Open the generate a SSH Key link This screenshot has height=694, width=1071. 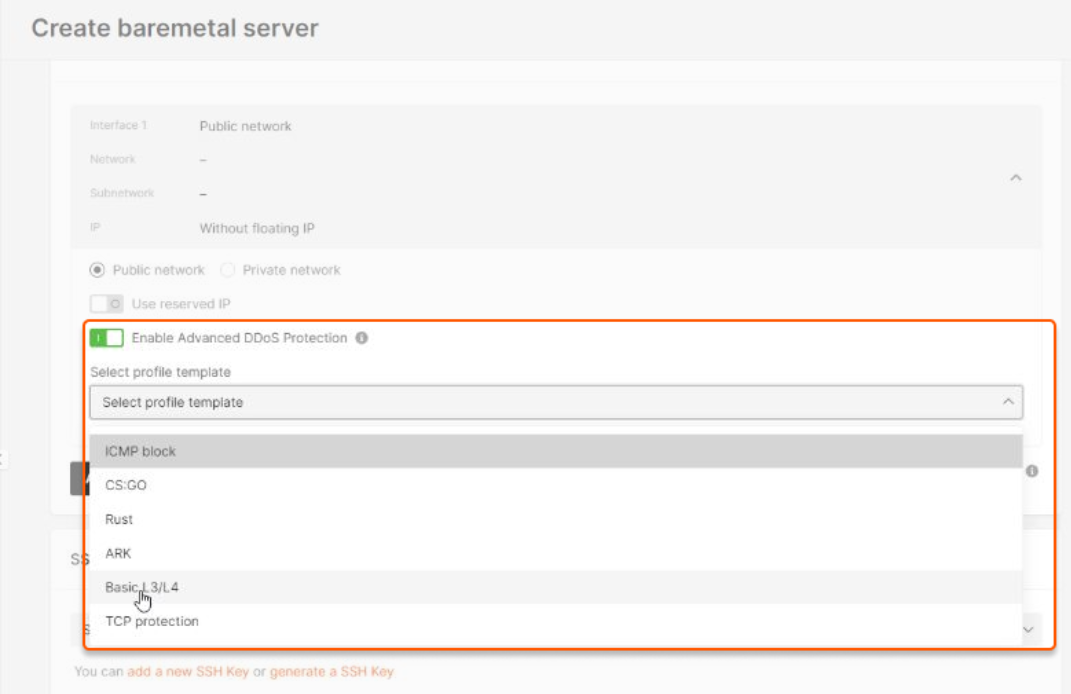pos(332,671)
